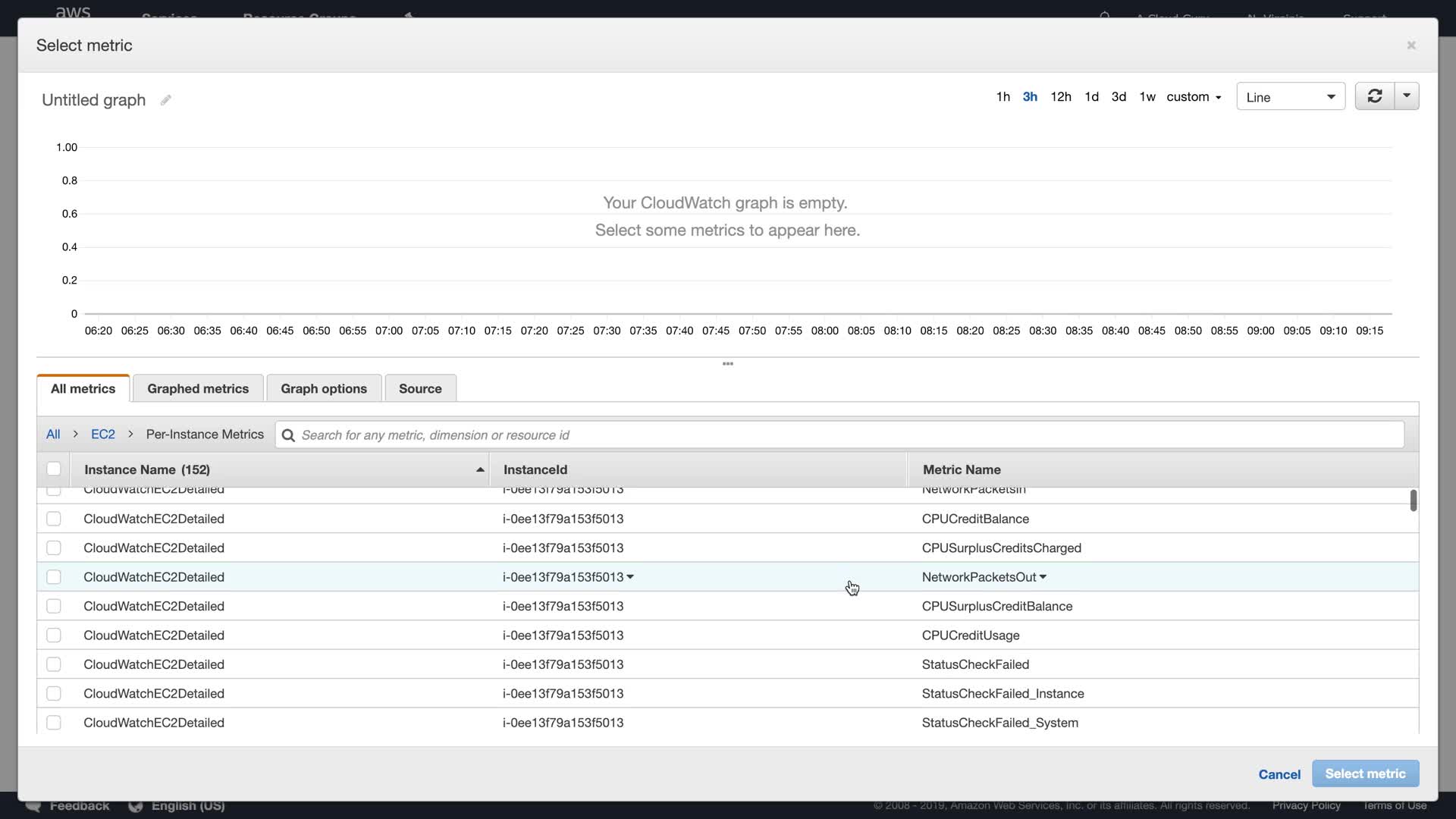Focus the metric search input field

(834, 435)
